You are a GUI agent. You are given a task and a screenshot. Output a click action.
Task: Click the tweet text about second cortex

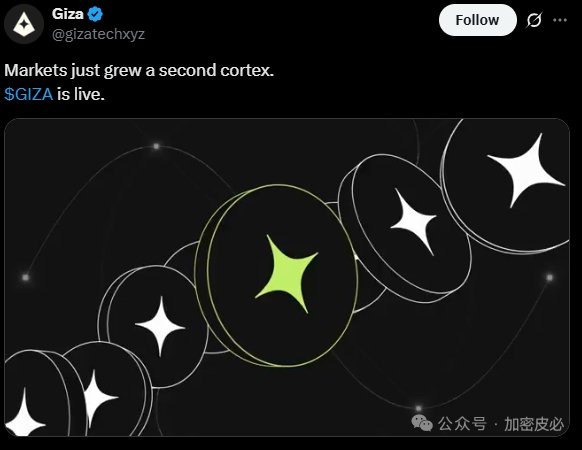coord(139,71)
